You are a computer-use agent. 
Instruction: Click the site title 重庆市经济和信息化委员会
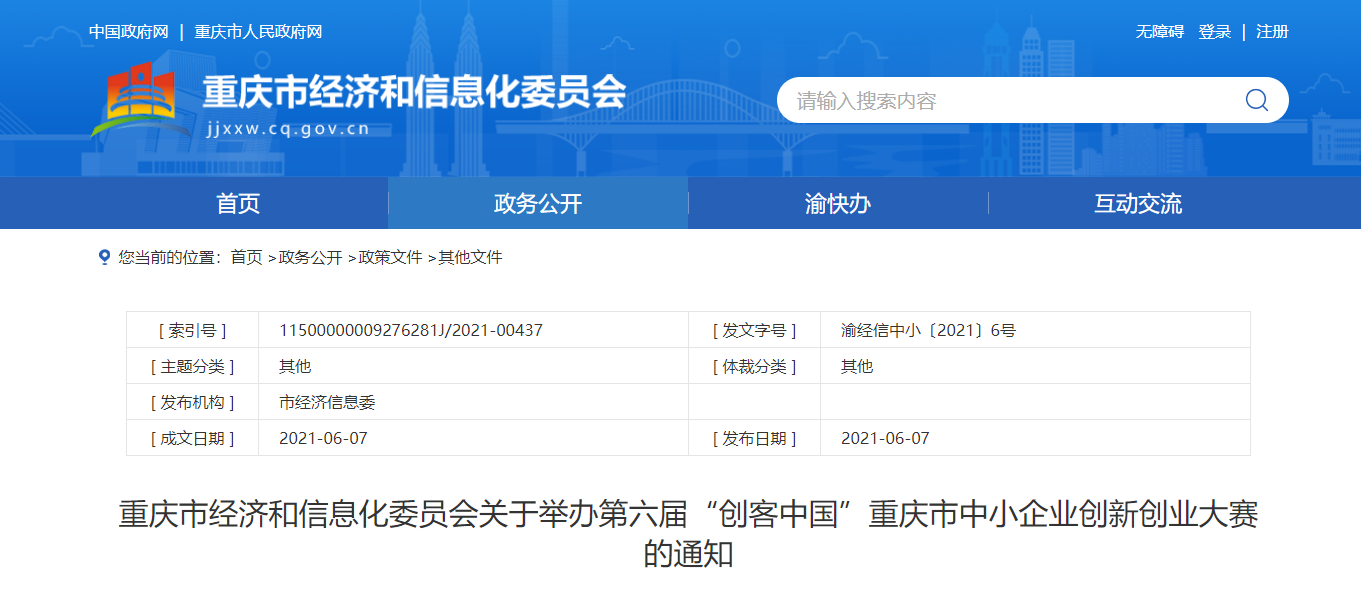coord(414,93)
